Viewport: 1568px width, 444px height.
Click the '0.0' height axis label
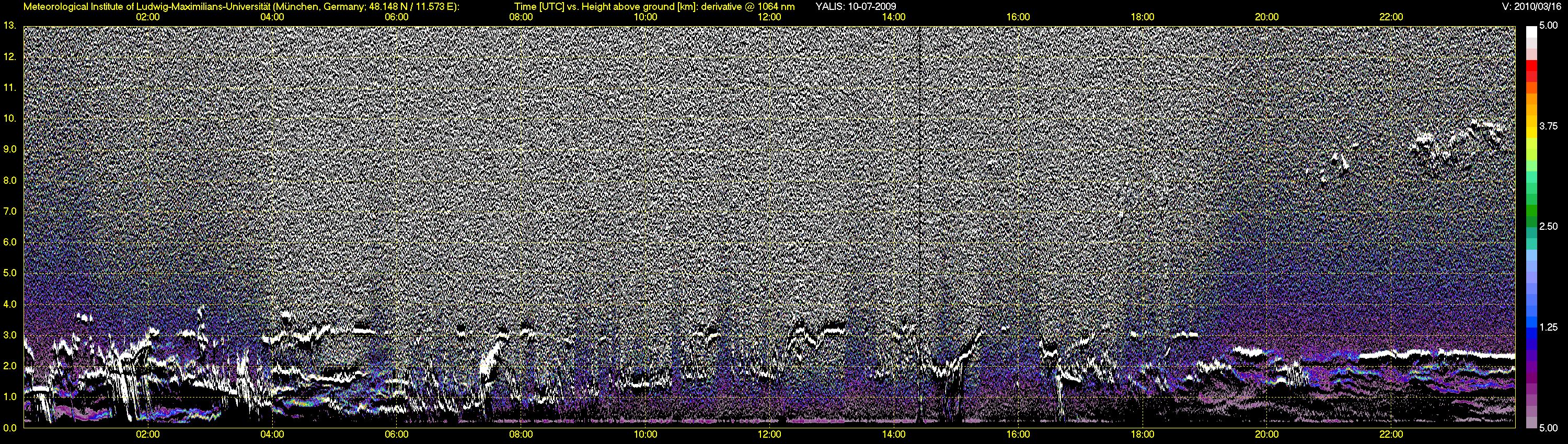click(10, 428)
